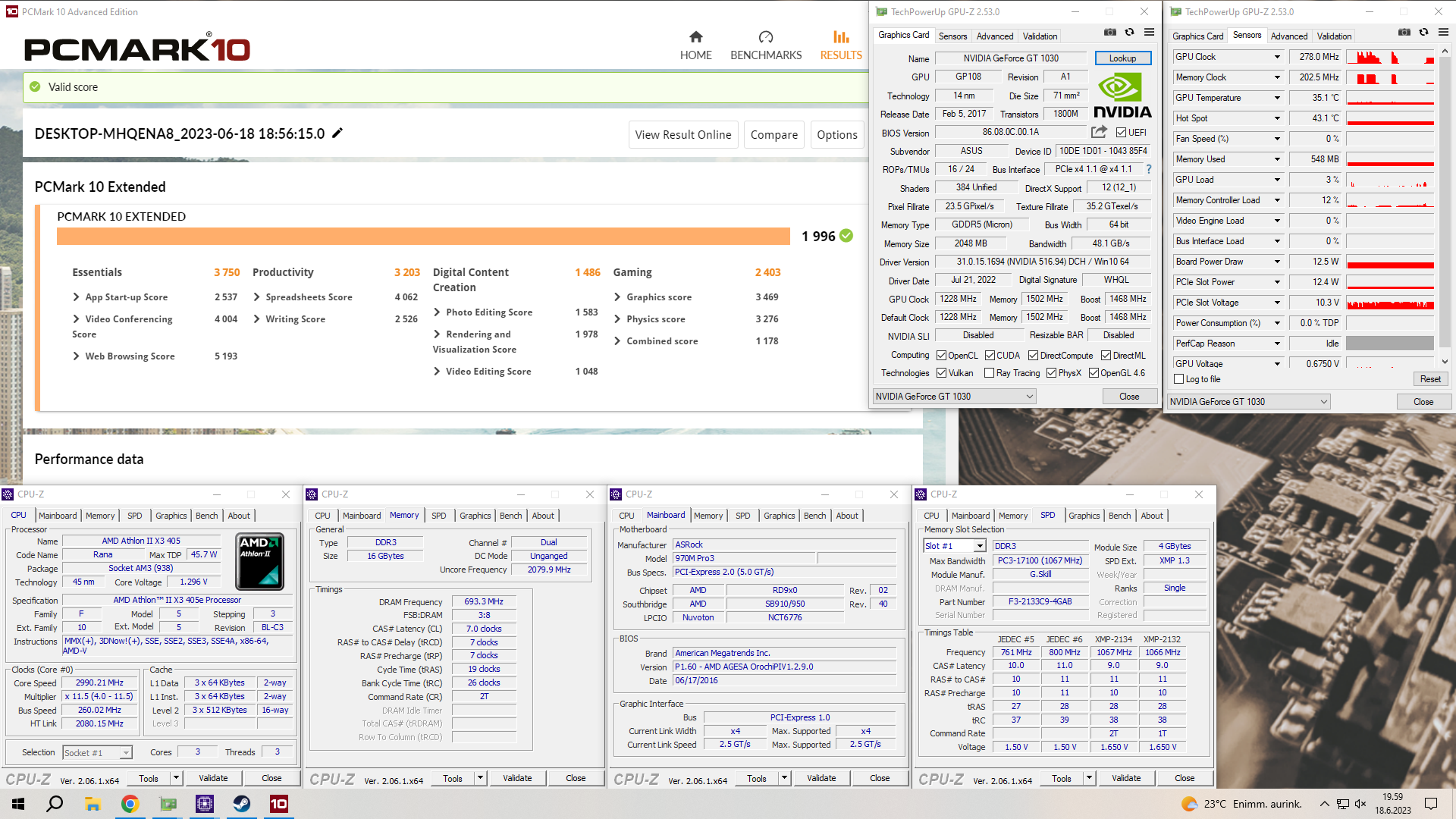Open About tab in CPU-Z Mainboard window

[x=847, y=516]
